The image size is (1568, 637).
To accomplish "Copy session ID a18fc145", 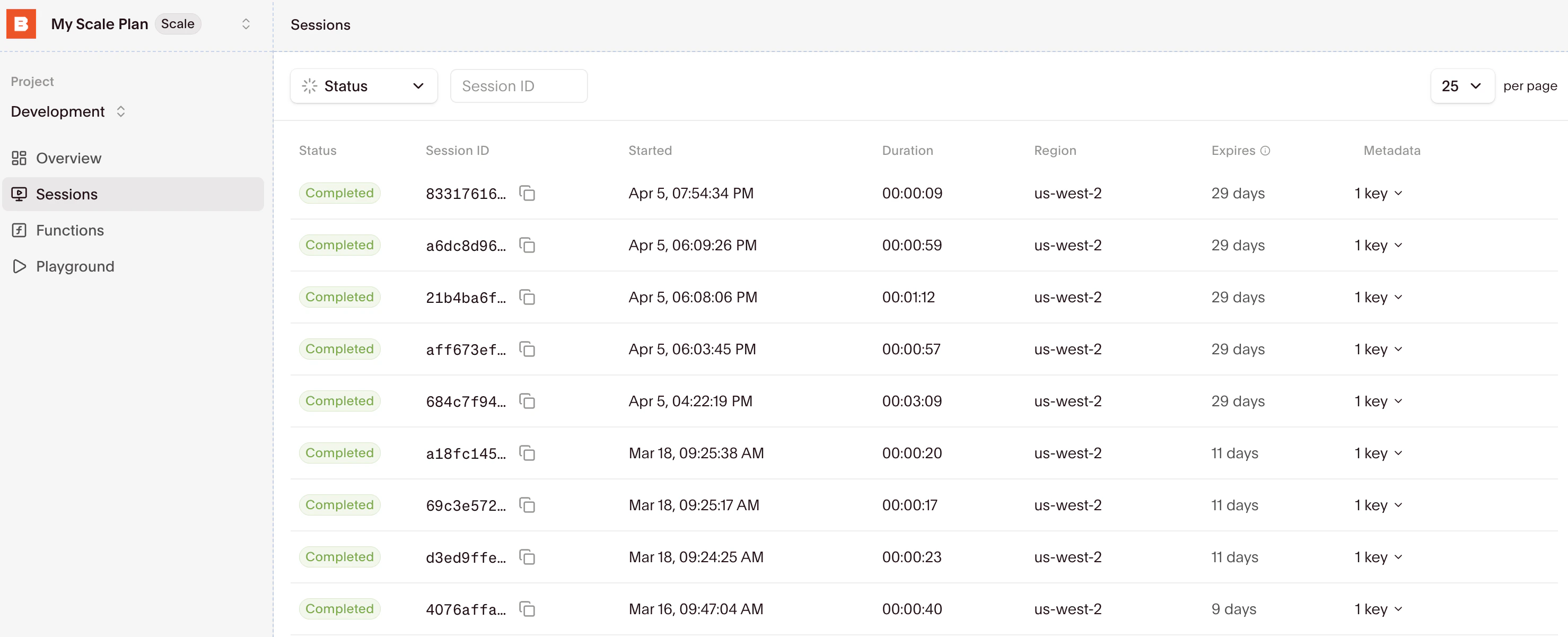I will 527,453.
